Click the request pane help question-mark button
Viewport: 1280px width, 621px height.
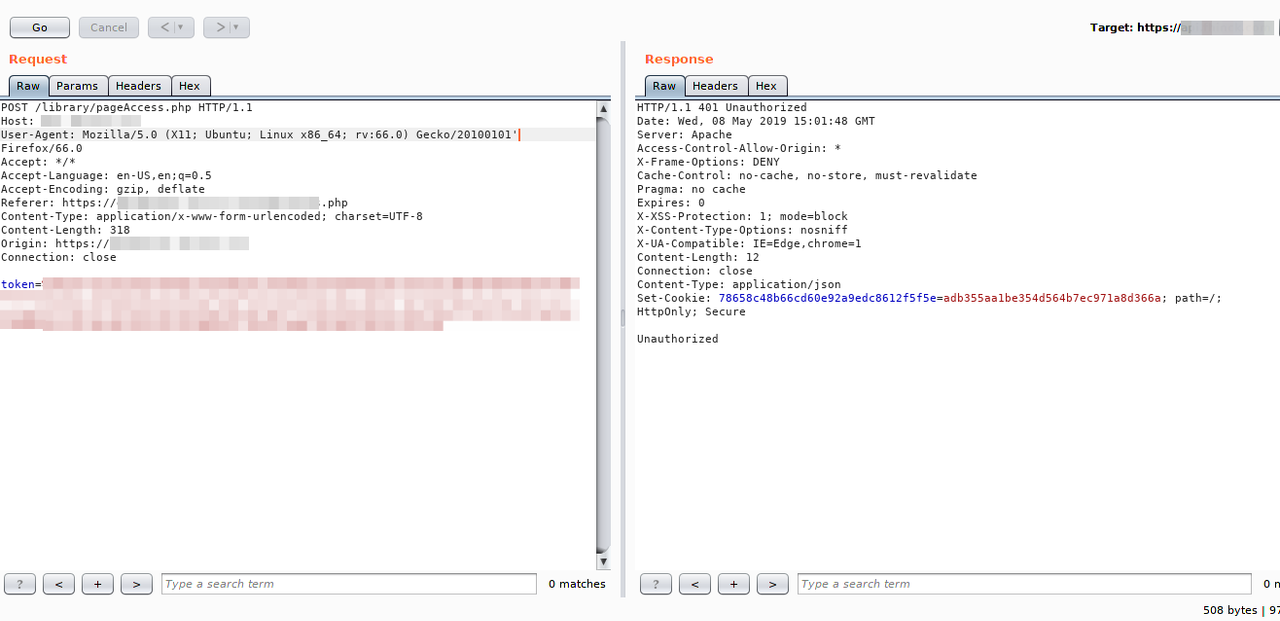click(x=20, y=584)
